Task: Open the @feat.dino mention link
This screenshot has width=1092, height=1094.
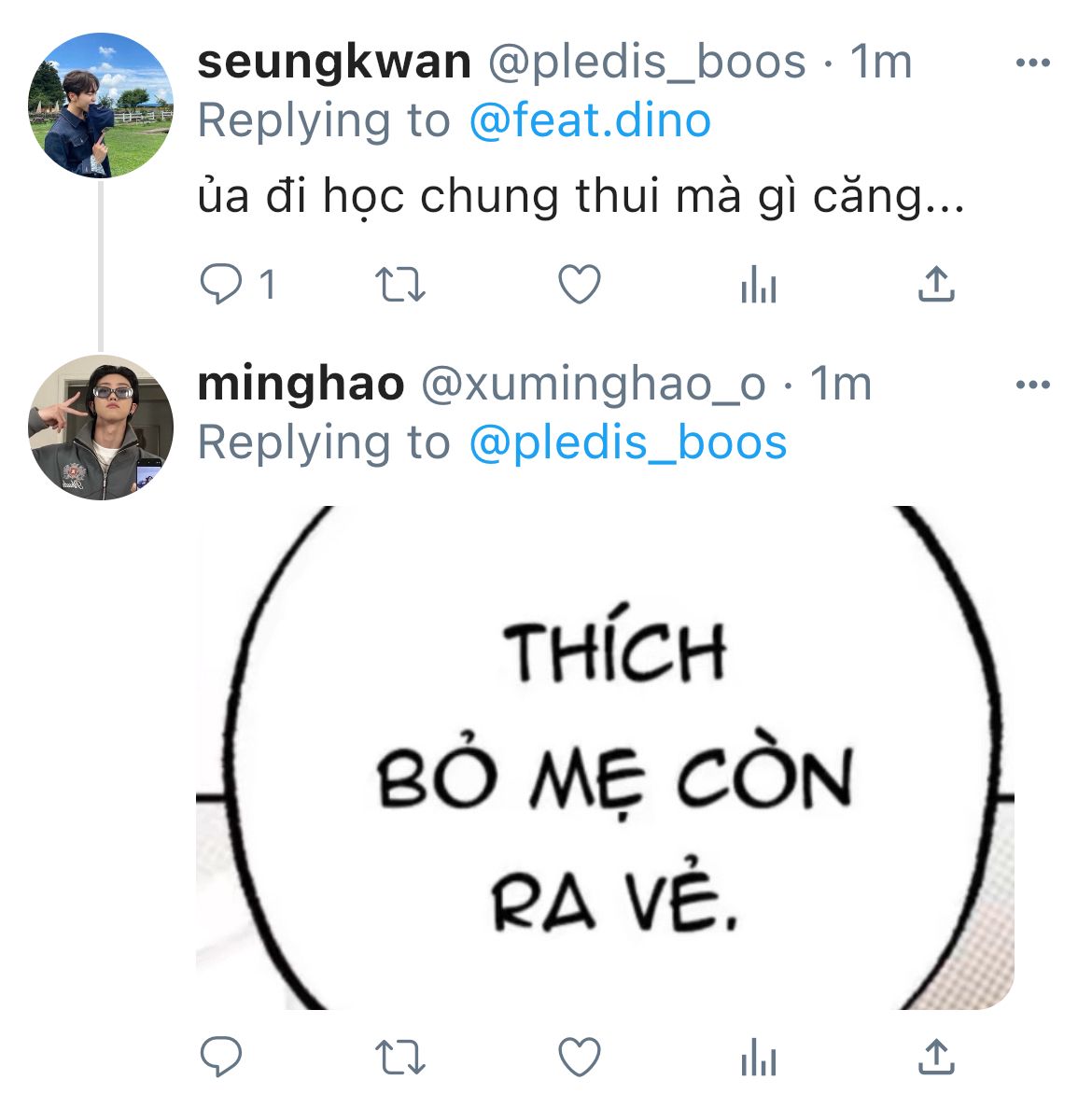Action: (x=590, y=120)
